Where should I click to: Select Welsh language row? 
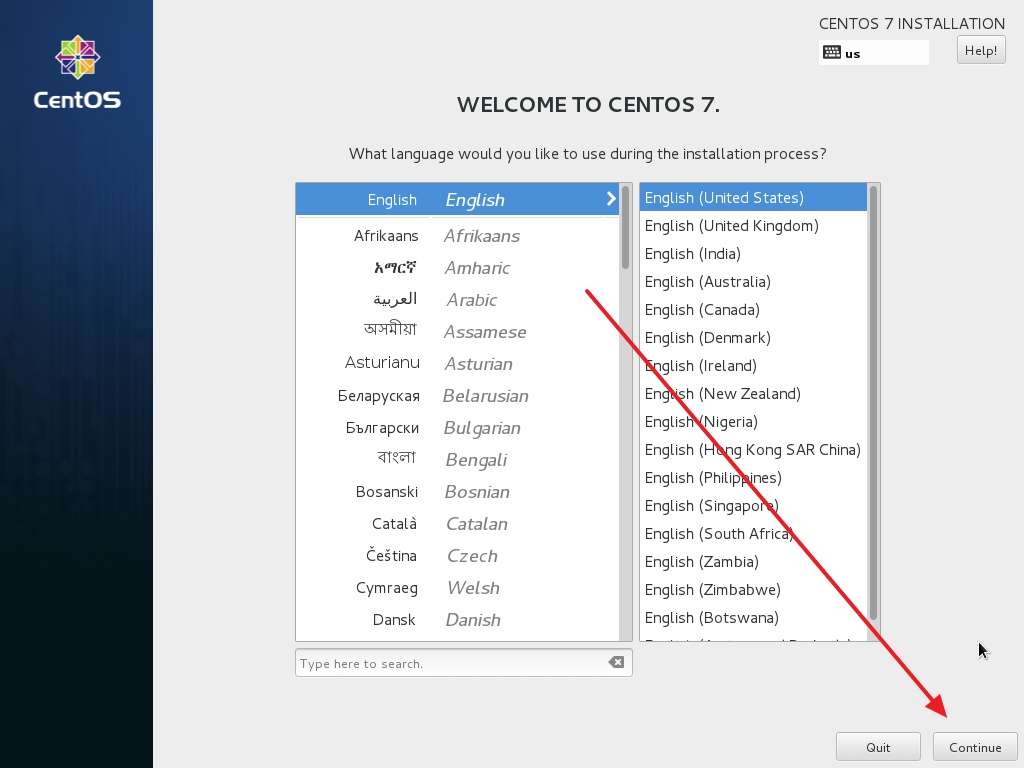coord(457,588)
